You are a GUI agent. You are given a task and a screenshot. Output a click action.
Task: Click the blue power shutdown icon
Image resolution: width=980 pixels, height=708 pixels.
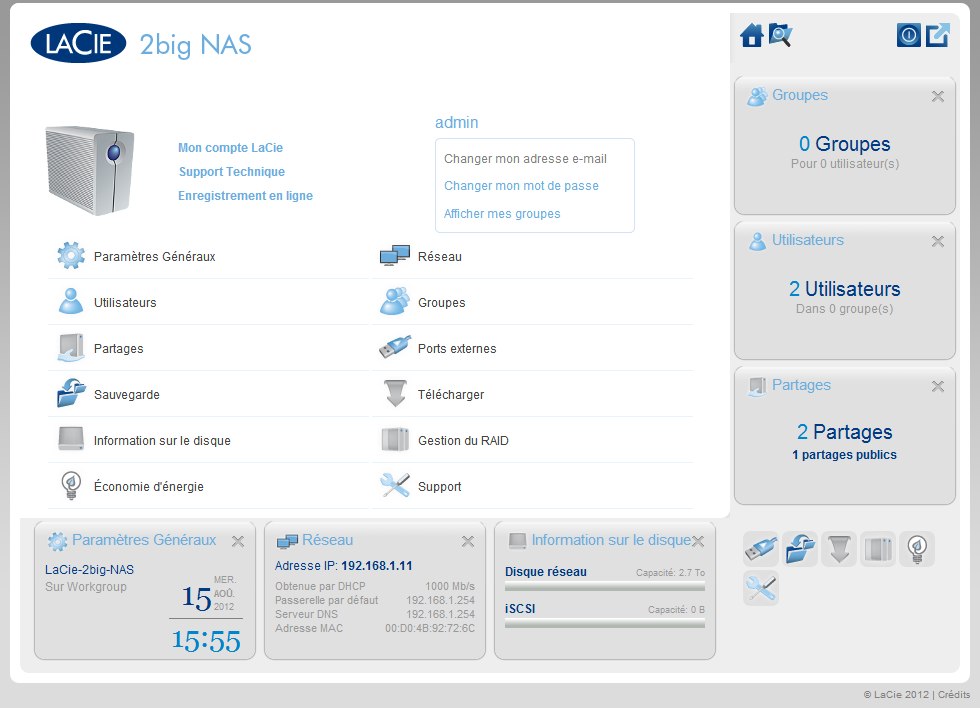(x=909, y=35)
